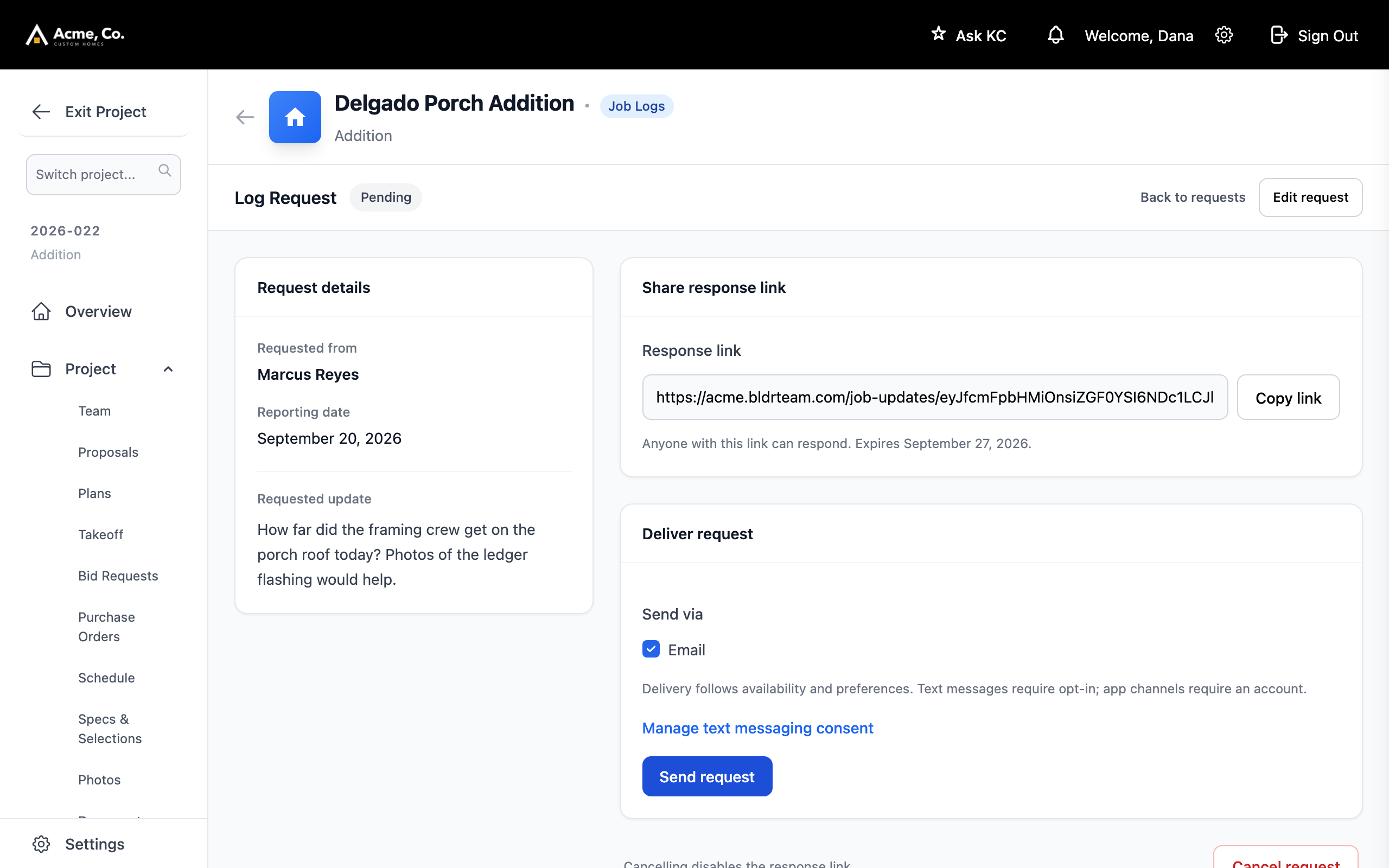Open Takeoff in the sidebar
The height and width of the screenshot is (868, 1389).
101,534
